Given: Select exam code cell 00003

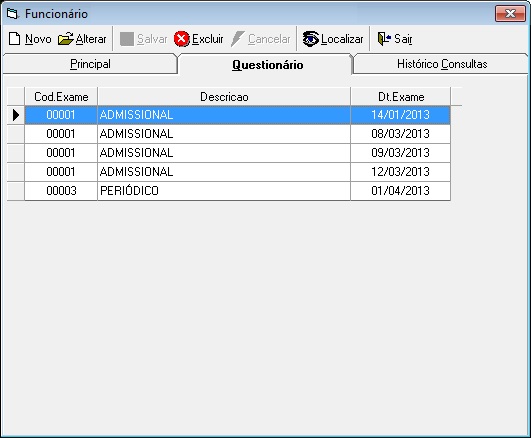Looking at the screenshot, I should click(x=61, y=191).
